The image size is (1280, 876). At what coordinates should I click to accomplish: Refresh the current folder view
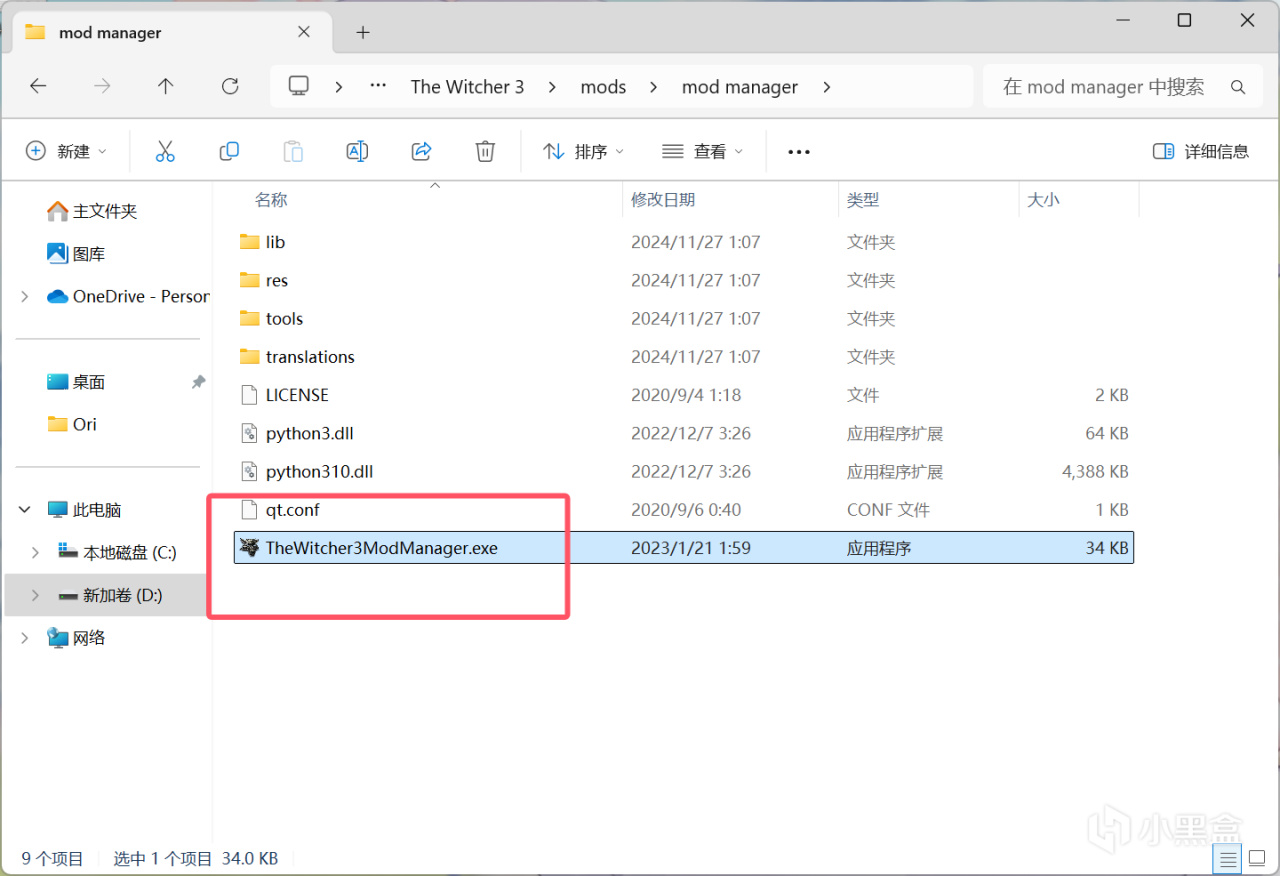coord(230,86)
